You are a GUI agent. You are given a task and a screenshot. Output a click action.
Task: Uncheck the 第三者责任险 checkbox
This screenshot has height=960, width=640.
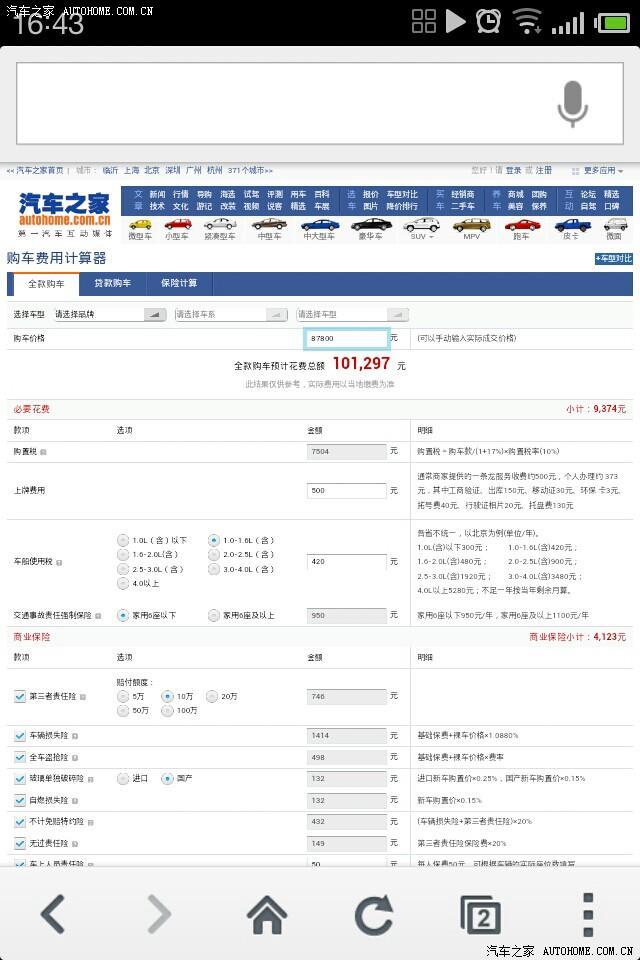coord(20,697)
